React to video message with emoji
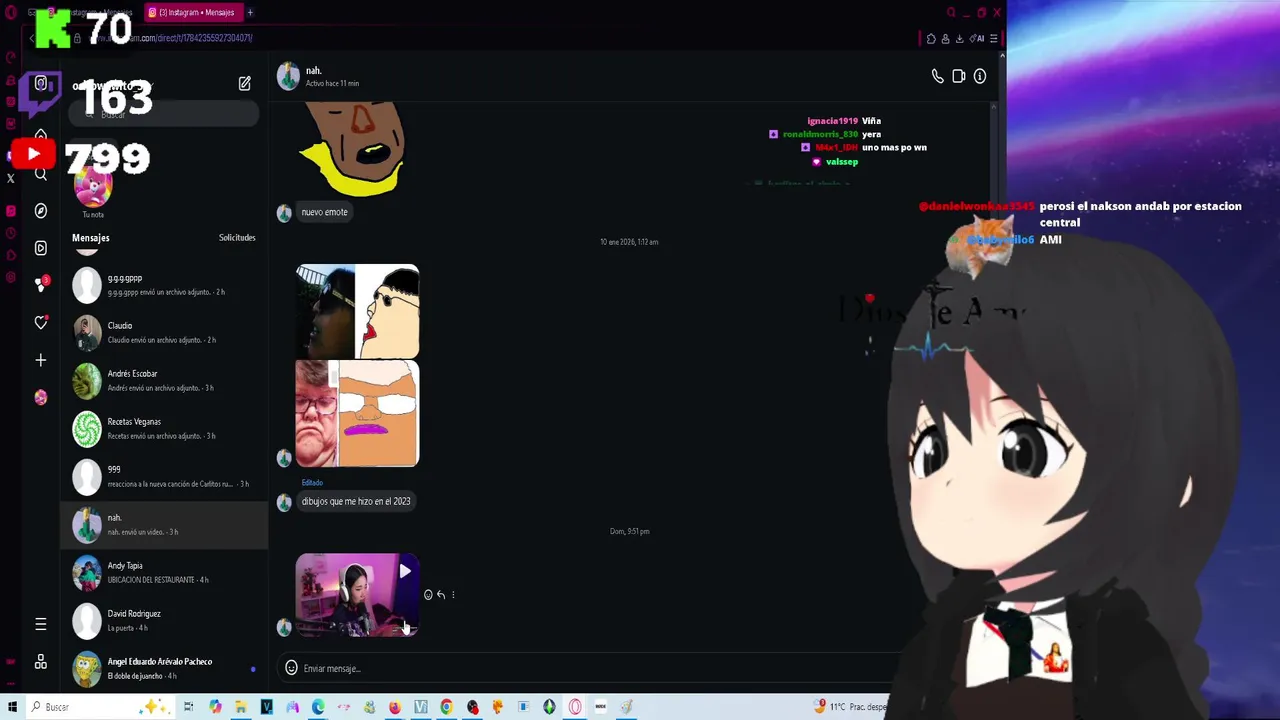The image size is (1280, 720). (428, 595)
